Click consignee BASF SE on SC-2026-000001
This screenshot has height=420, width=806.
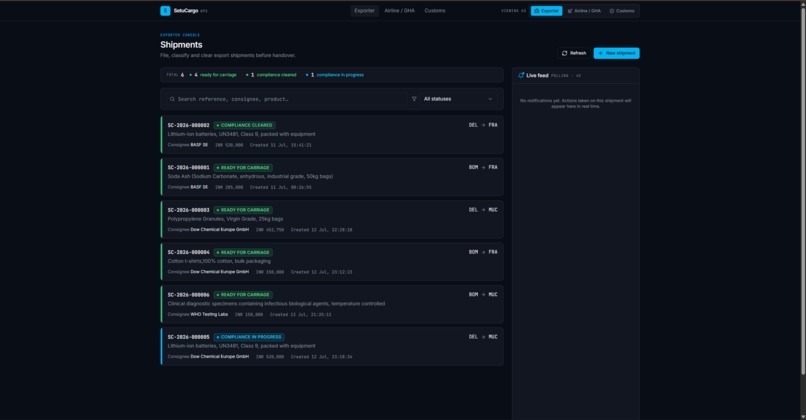pos(199,188)
